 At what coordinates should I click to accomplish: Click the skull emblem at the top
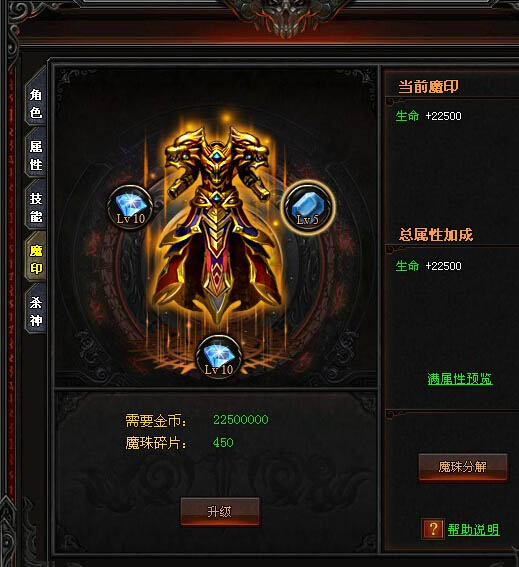[288, 19]
